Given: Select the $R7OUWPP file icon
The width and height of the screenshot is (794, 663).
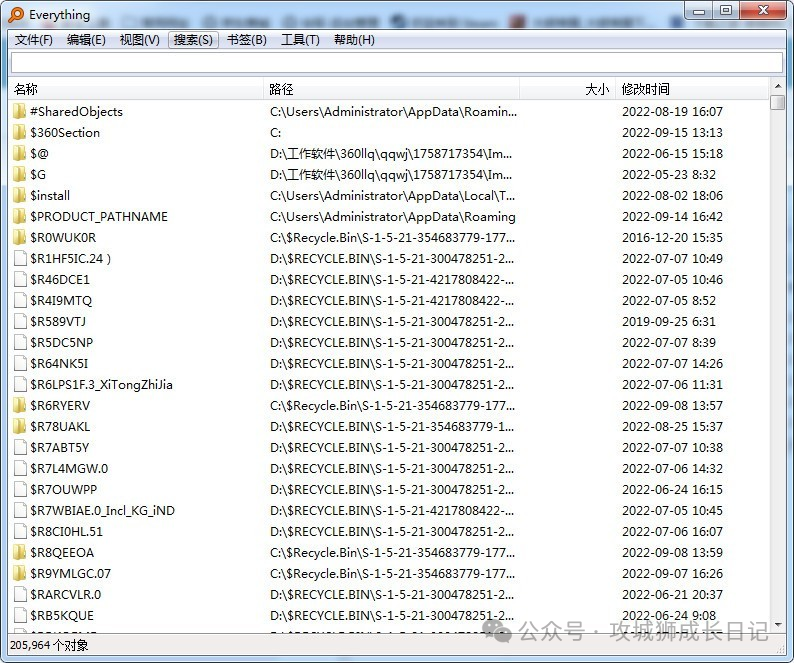Looking at the screenshot, I should point(20,490).
